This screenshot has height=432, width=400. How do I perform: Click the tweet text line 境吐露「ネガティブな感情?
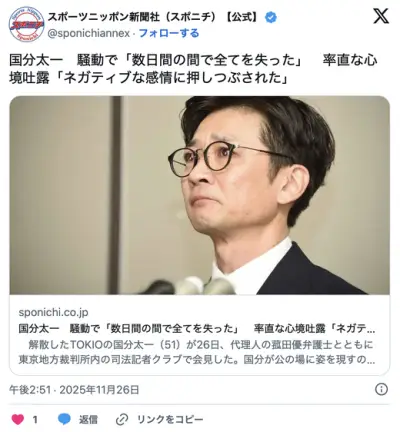[149, 78]
